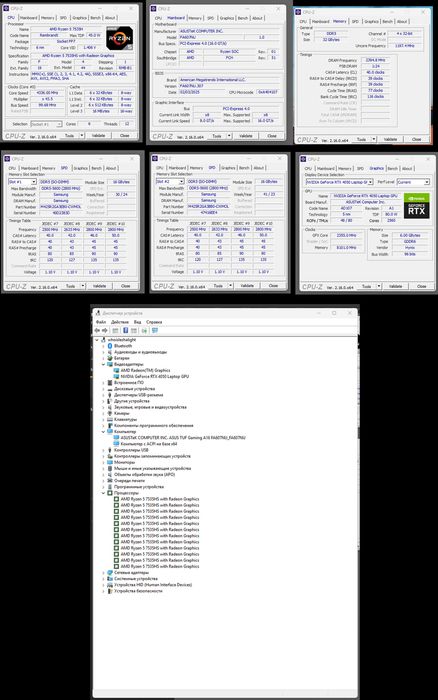Expand the Аудиовходы и аудиовыходы node
This screenshot has width=438, height=700.
pyautogui.click(x=104, y=352)
